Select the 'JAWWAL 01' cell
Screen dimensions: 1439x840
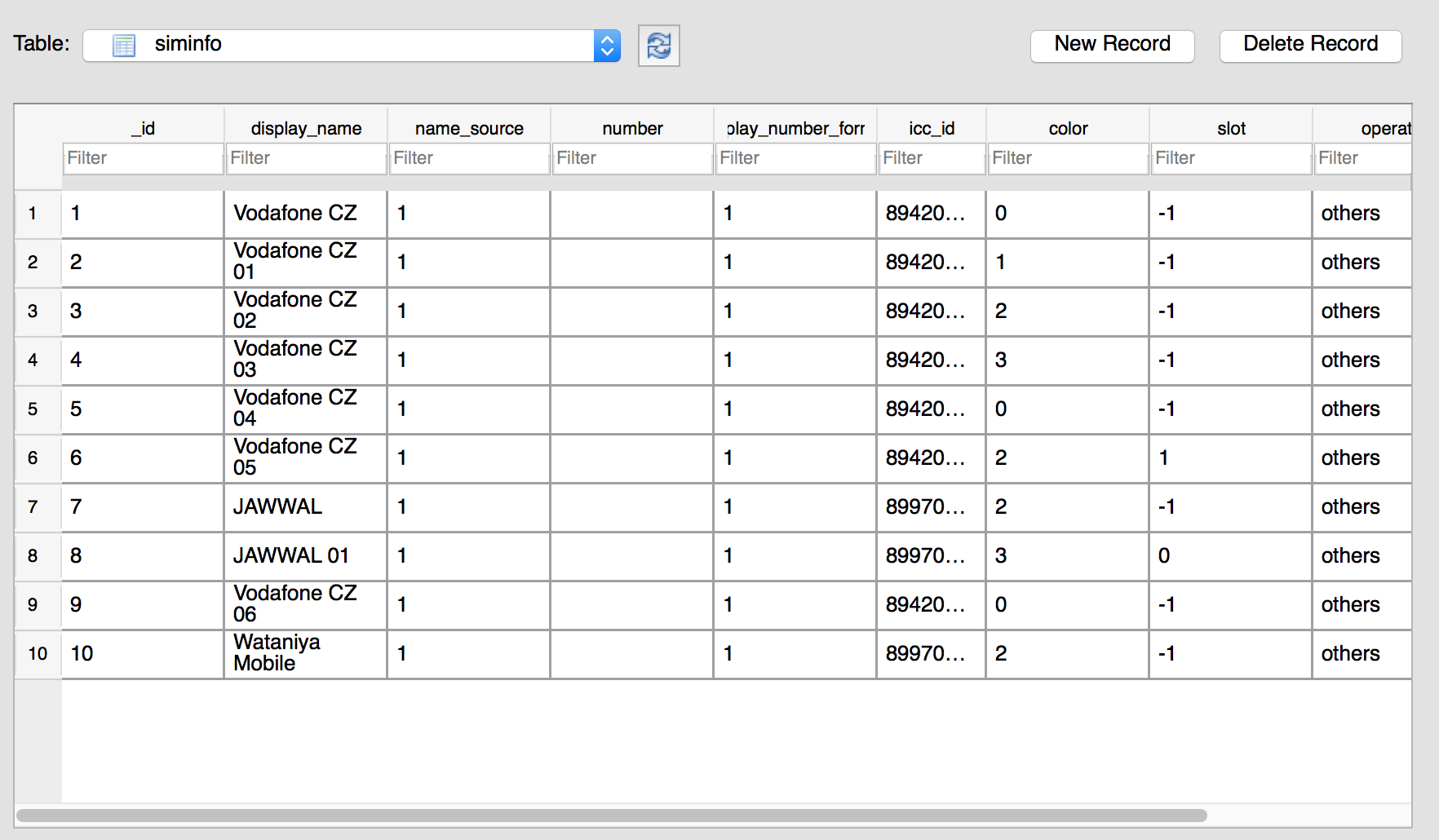[x=305, y=556]
